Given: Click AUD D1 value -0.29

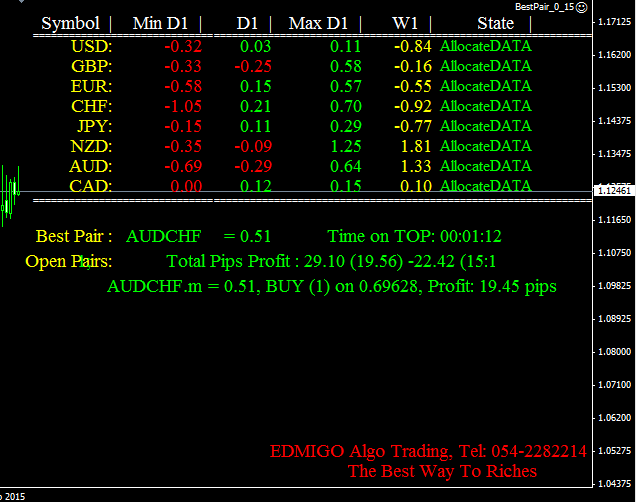Looking at the screenshot, I should tap(253, 166).
